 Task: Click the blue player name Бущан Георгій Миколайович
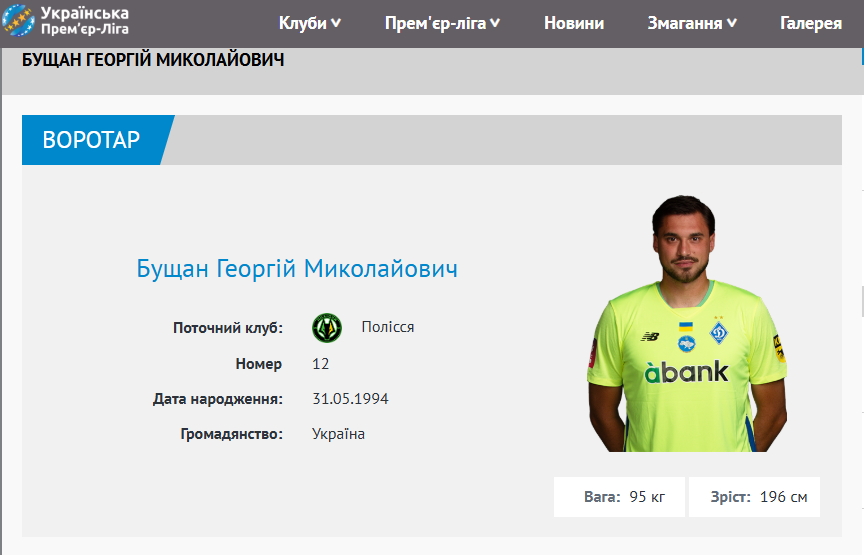coord(297,268)
